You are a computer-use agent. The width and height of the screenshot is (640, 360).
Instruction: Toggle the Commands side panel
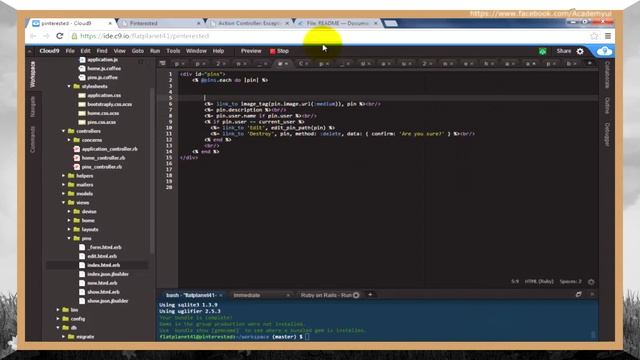coord(33,140)
